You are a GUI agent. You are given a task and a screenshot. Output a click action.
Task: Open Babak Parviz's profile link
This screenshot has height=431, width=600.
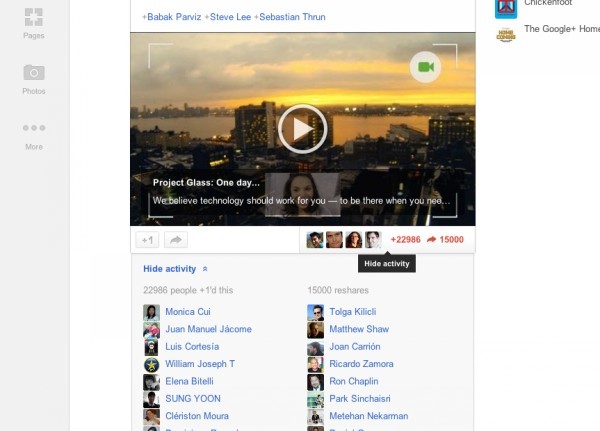tap(174, 17)
